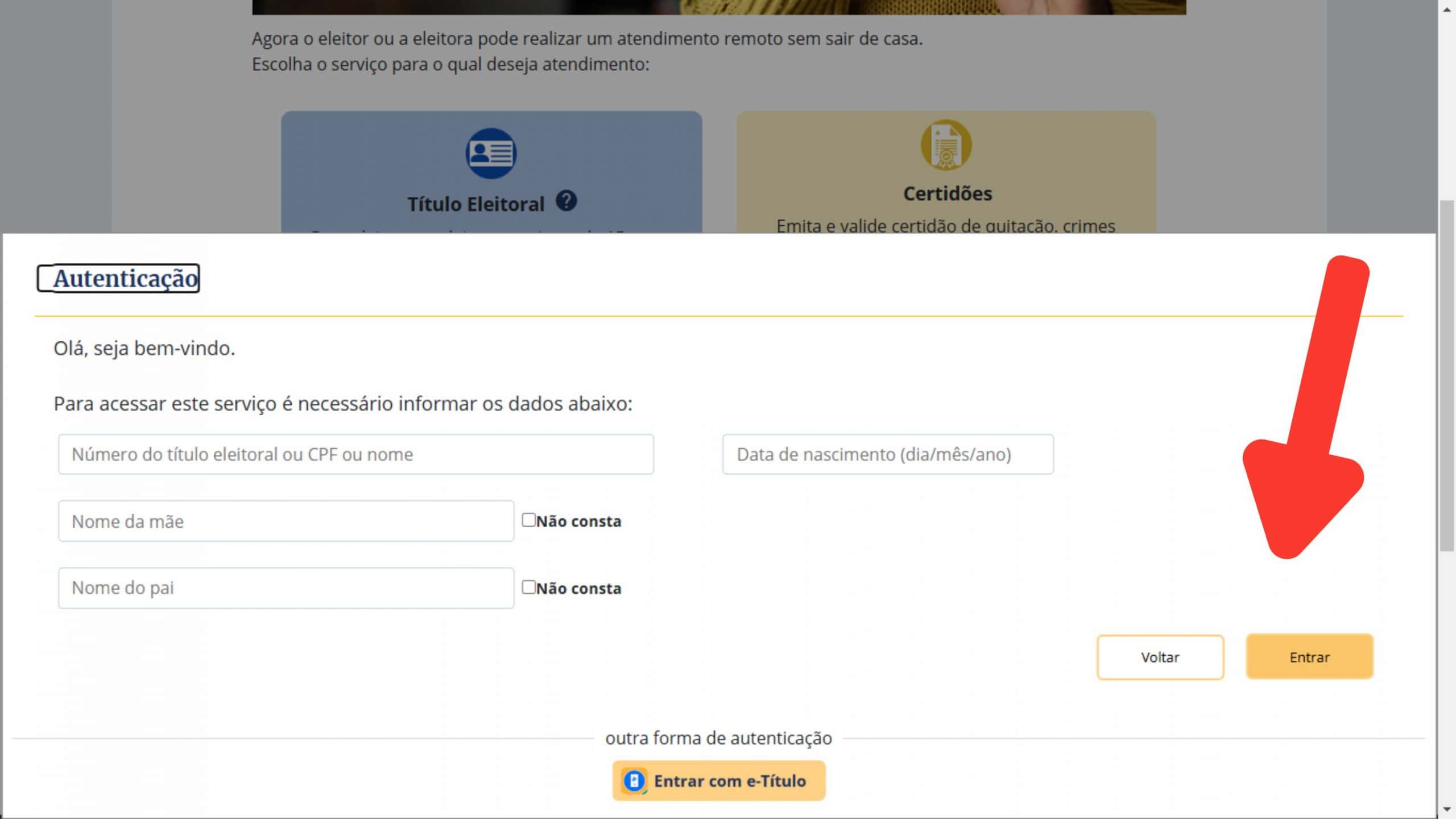Select the Título Eleitoral service card title

click(x=475, y=204)
